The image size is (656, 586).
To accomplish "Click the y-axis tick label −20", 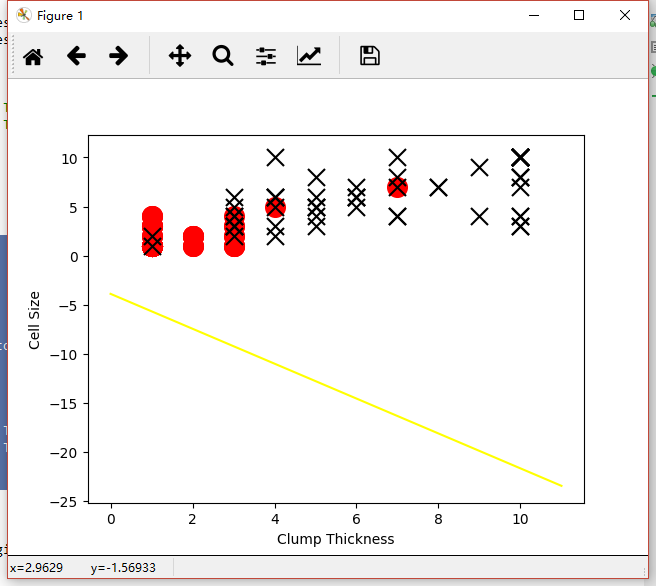I will (64, 453).
